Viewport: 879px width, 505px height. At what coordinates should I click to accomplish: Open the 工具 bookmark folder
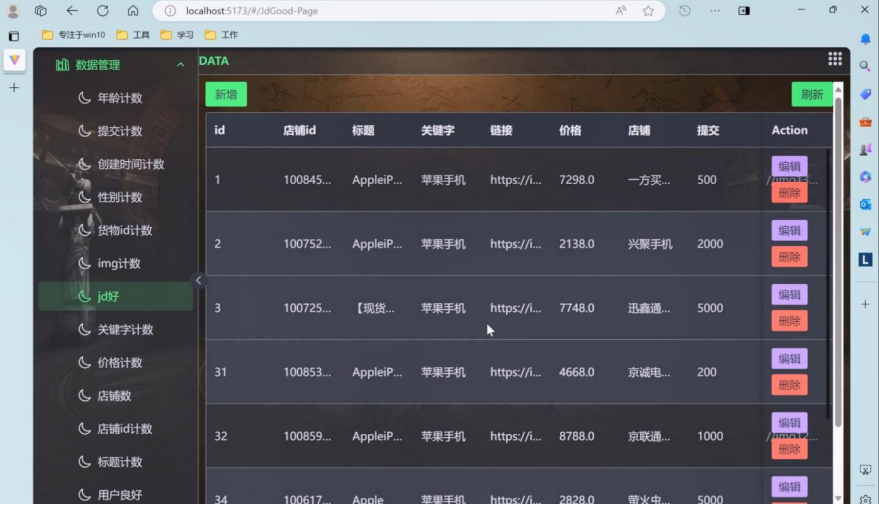pos(133,35)
